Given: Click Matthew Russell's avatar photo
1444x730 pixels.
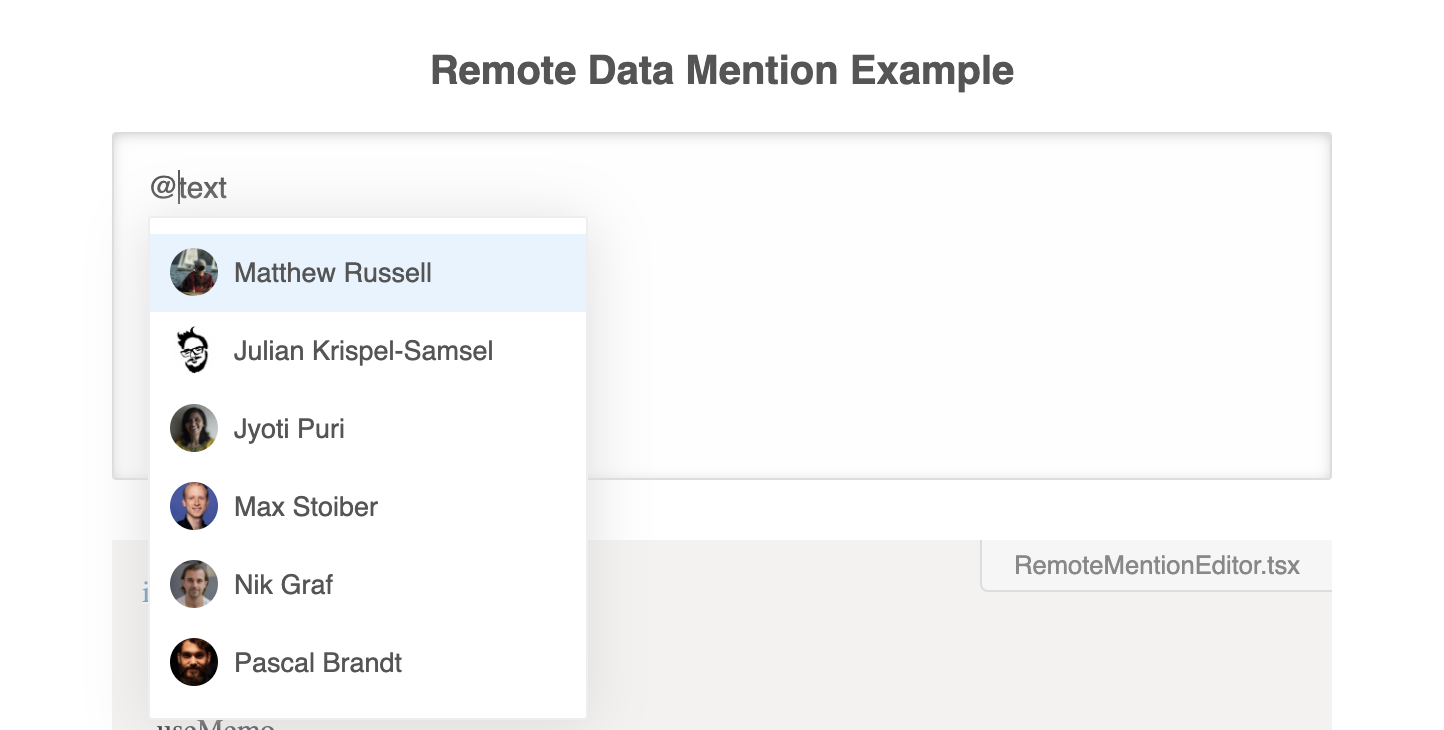Looking at the screenshot, I should 193,271.
